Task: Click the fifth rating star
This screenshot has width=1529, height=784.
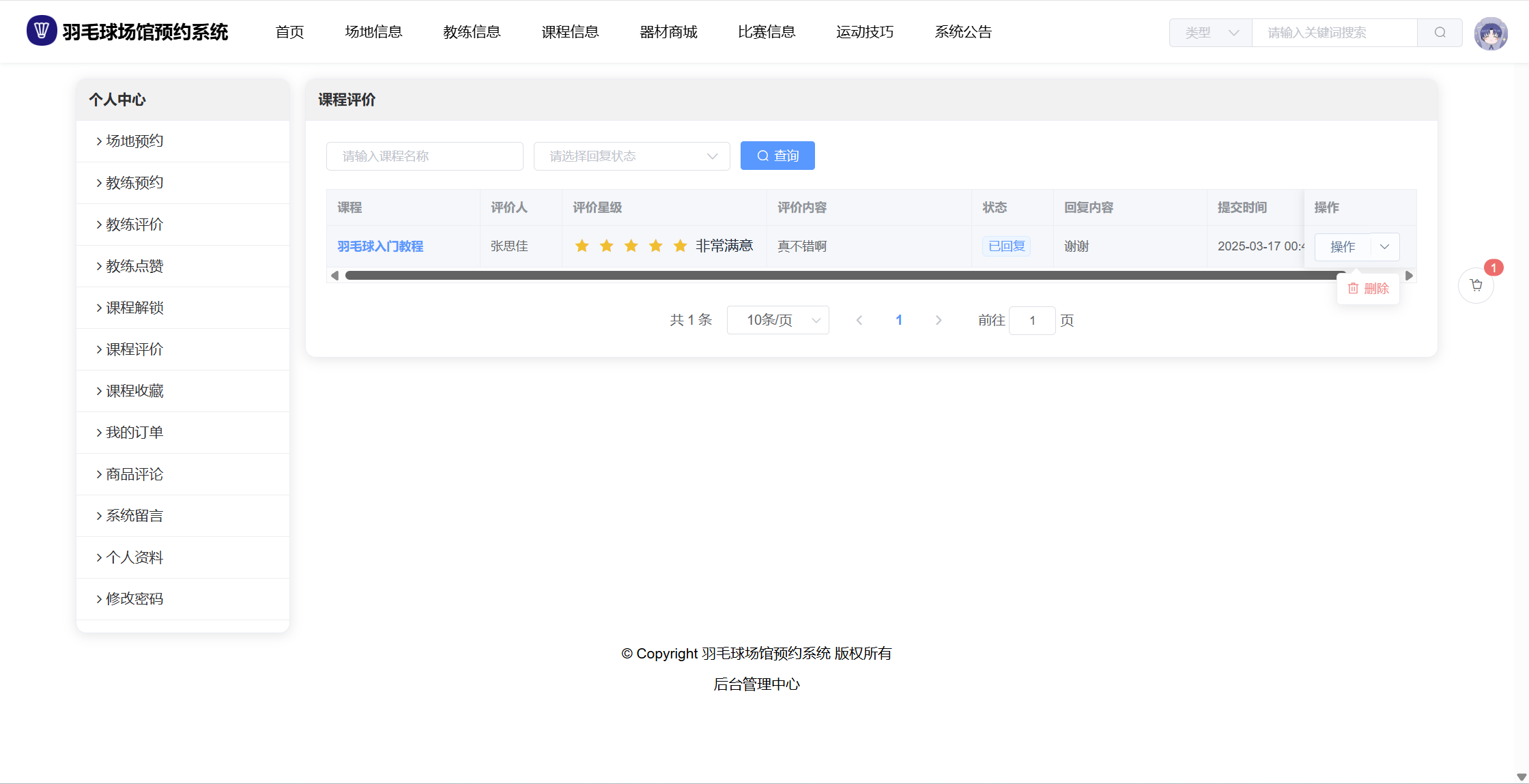Action: click(x=680, y=246)
